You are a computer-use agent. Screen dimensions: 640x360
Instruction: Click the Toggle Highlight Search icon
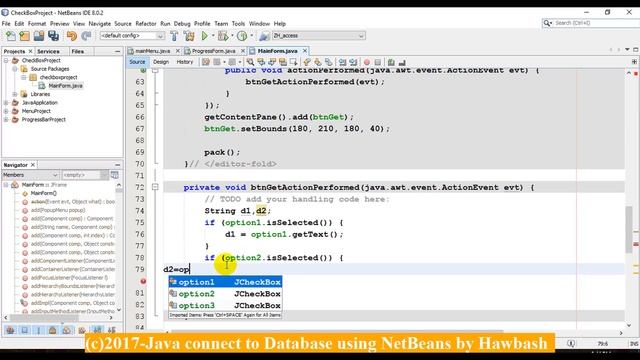(282, 62)
